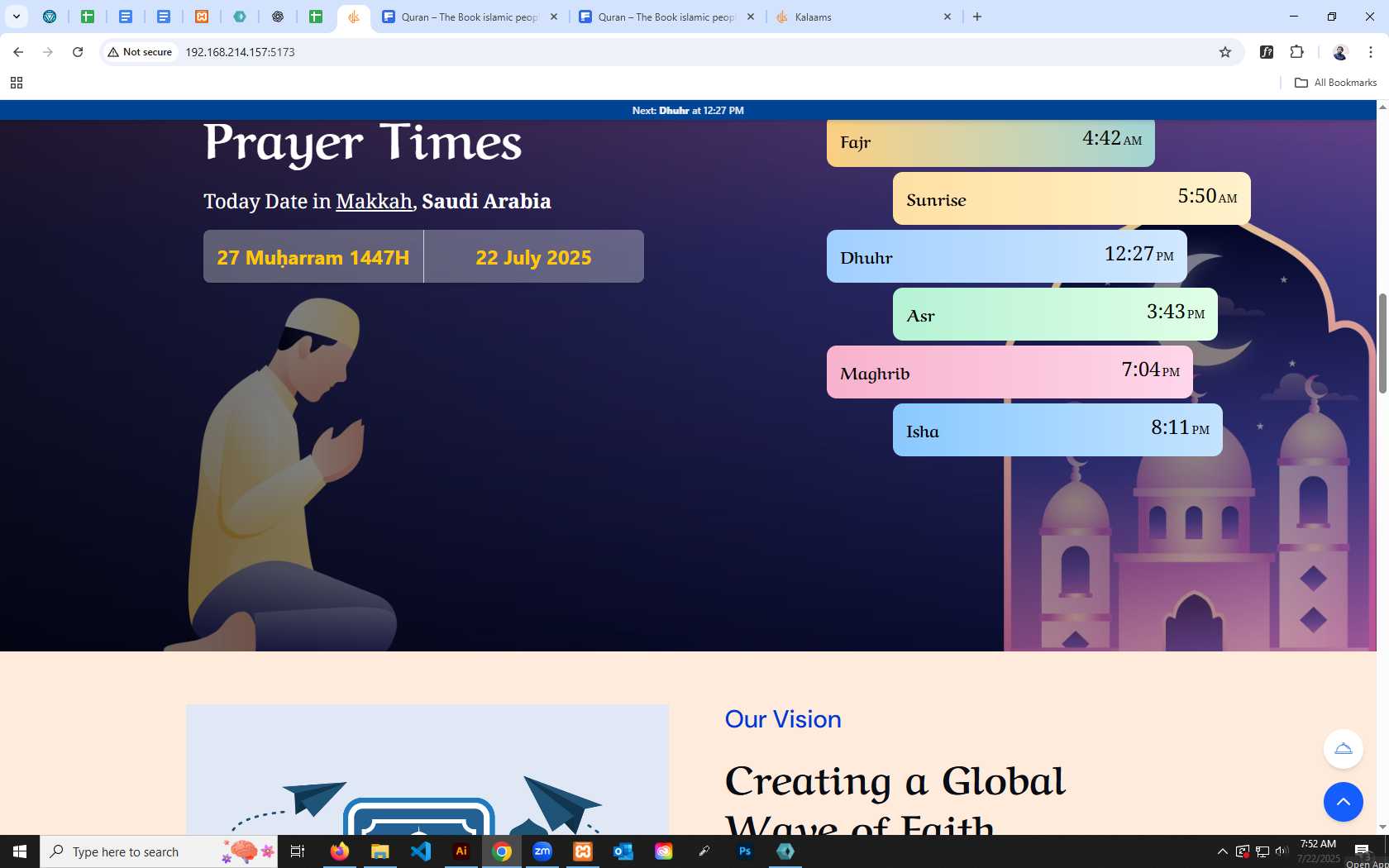Click the Our Vision heading
Screen dimensions: 1389x868
pos(783,719)
